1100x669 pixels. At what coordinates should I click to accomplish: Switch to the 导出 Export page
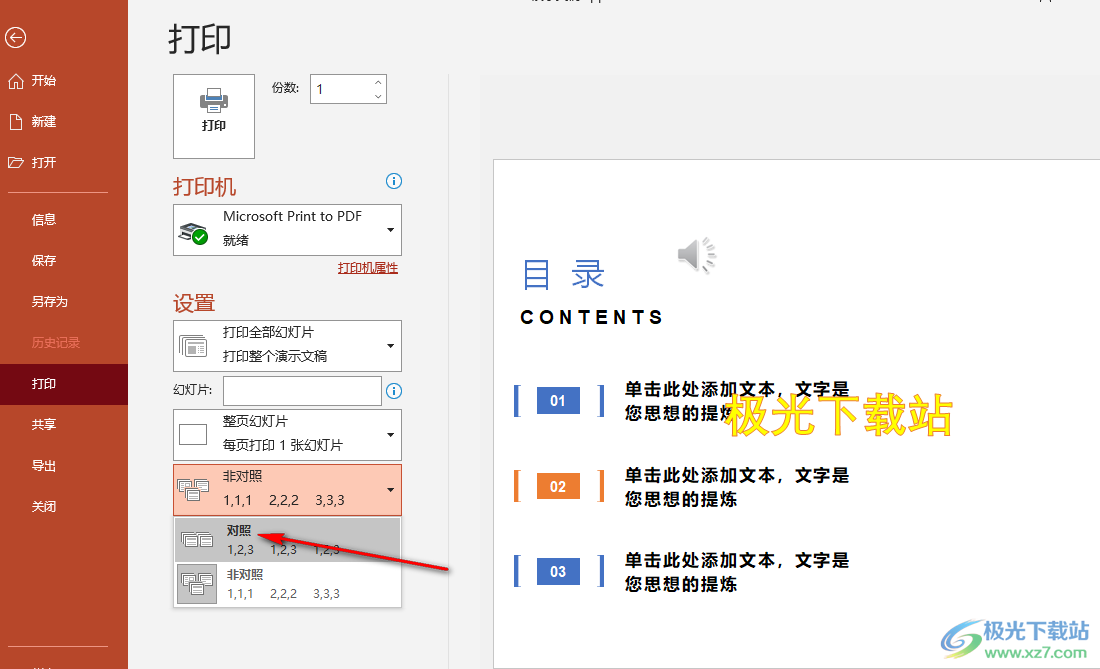tap(43, 466)
